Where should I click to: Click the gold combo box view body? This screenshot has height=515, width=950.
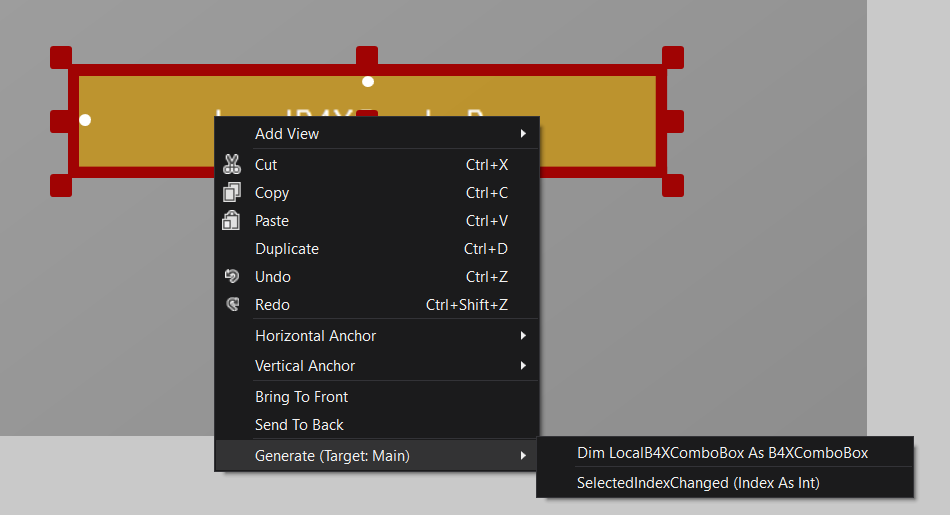[140, 140]
